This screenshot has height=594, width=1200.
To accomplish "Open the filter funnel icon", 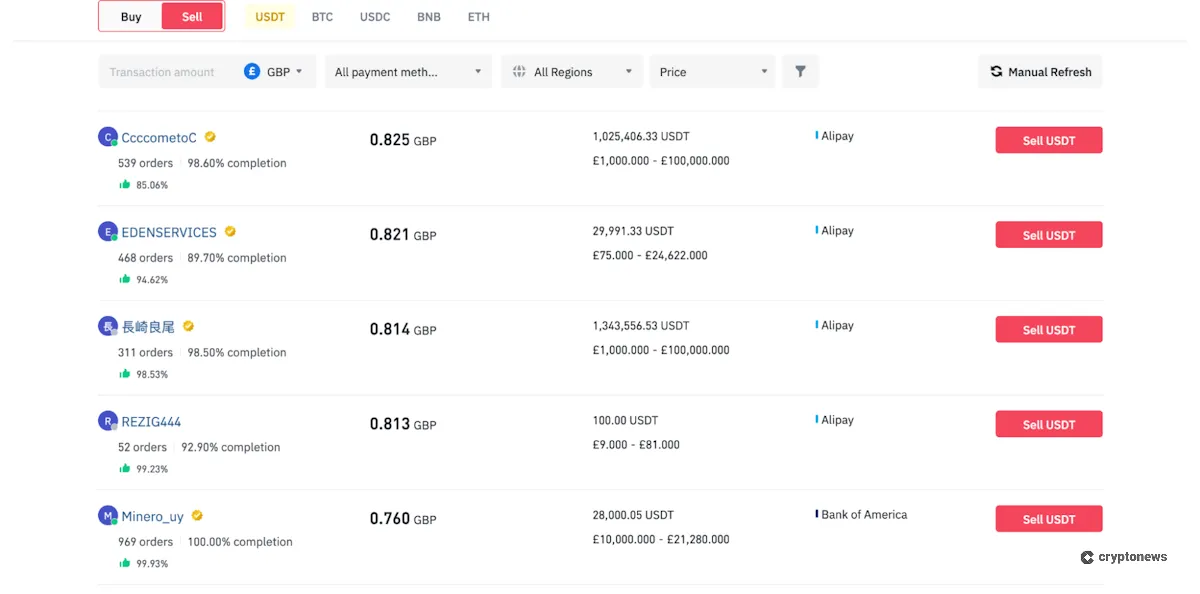I will pos(799,71).
